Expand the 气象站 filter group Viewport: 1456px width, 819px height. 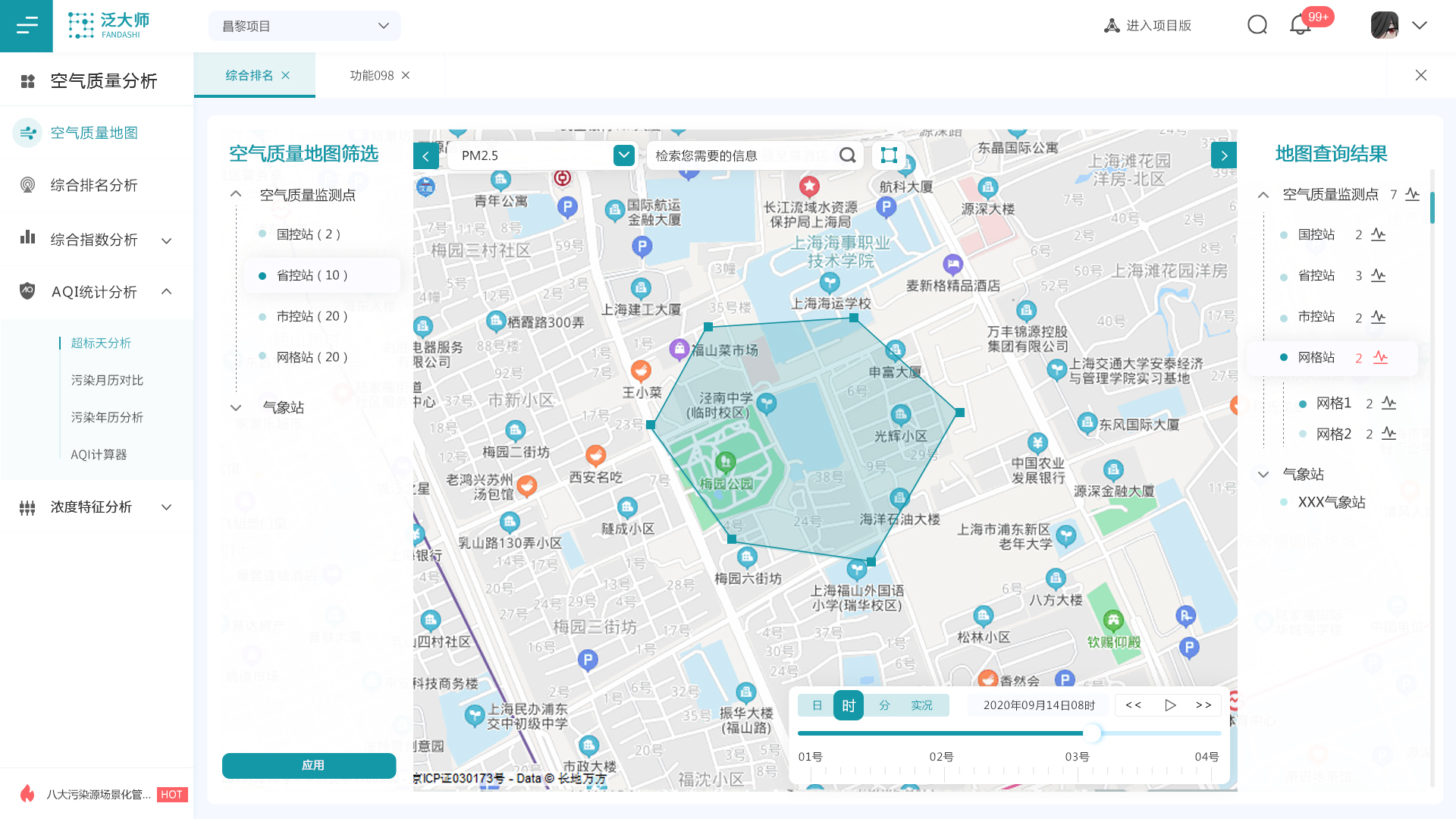[236, 408]
